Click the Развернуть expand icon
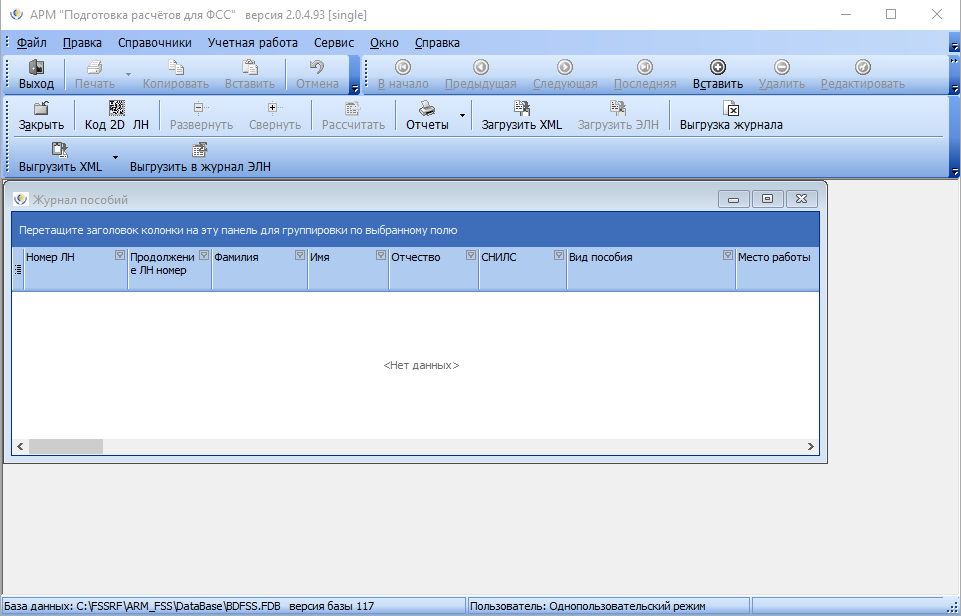 [201, 108]
